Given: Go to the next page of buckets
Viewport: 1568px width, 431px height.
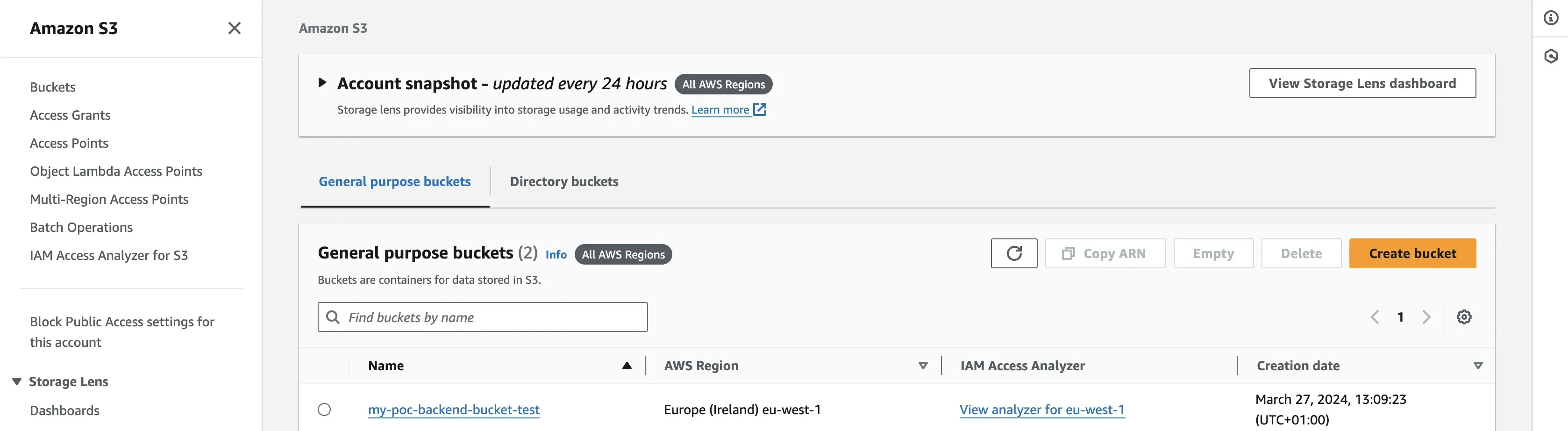Looking at the screenshot, I should (x=1426, y=317).
